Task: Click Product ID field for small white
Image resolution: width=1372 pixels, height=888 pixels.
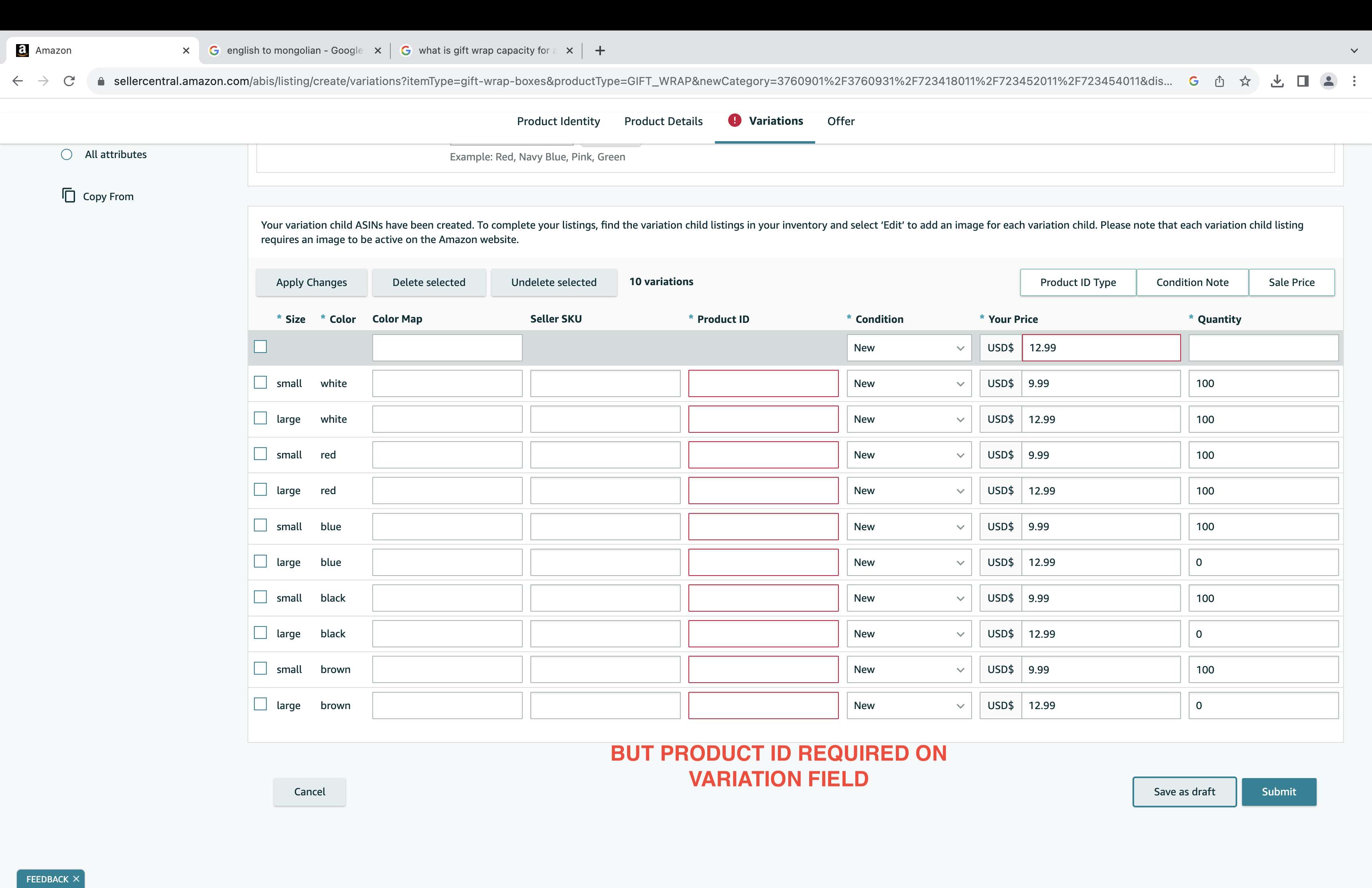Action: point(763,383)
